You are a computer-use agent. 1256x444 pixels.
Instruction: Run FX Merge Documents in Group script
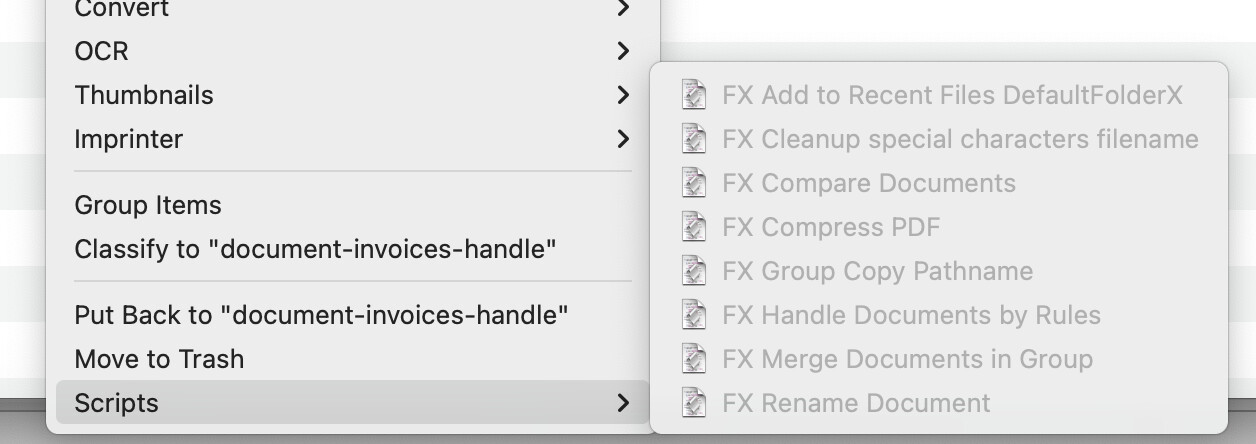[907, 359]
